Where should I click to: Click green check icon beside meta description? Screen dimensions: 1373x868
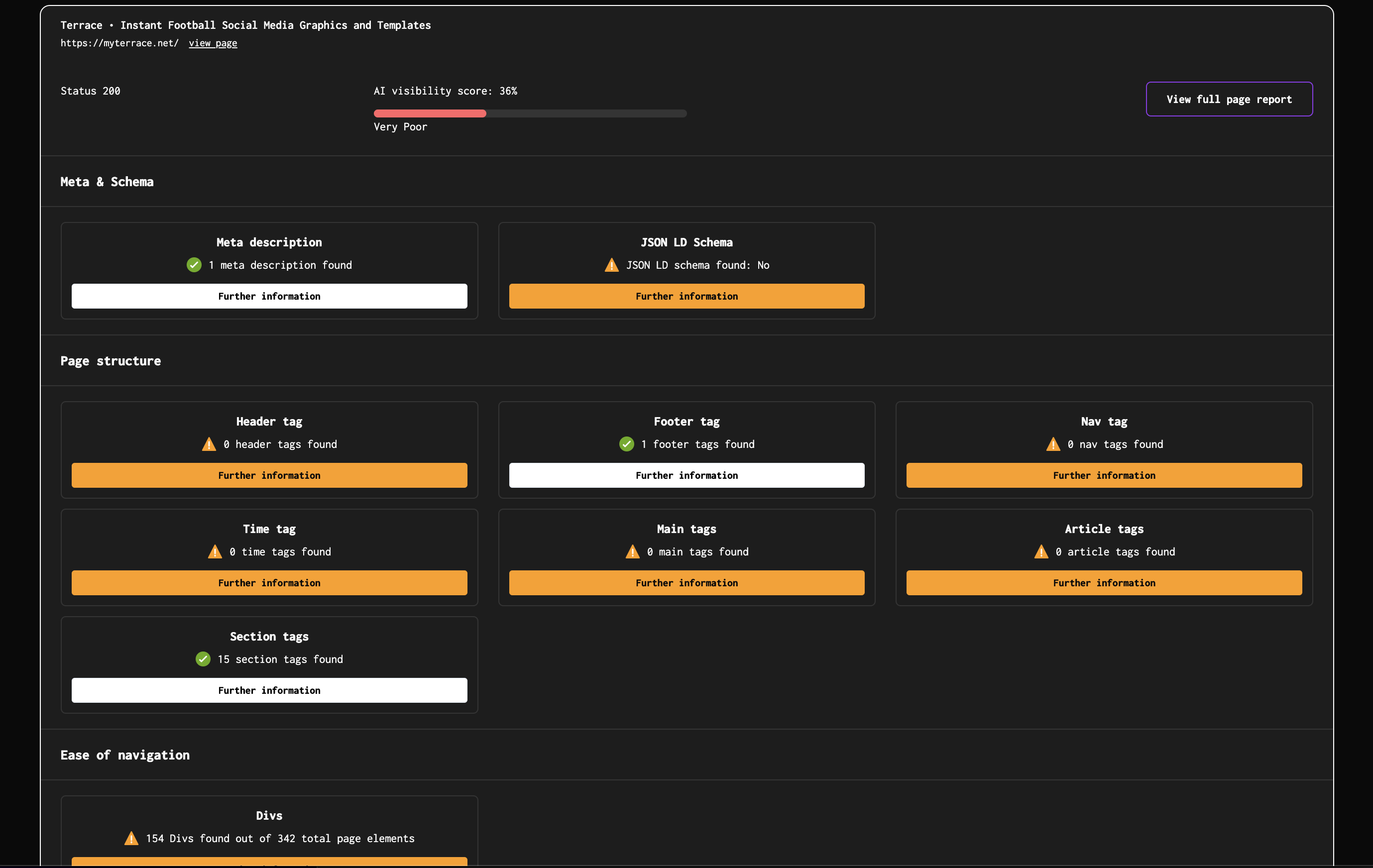[x=194, y=265]
